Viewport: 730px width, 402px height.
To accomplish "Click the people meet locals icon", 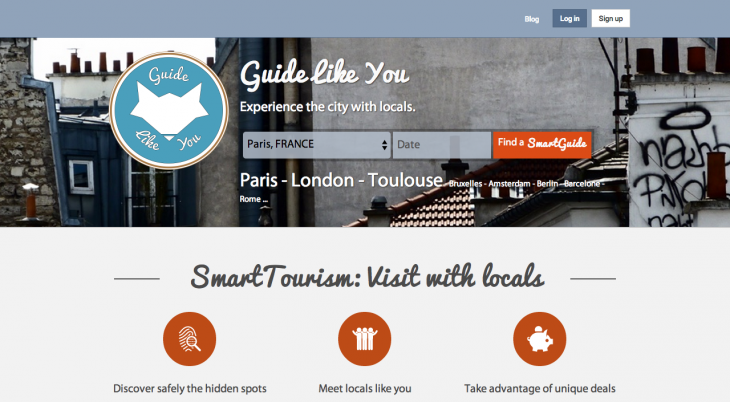I will point(365,339).
